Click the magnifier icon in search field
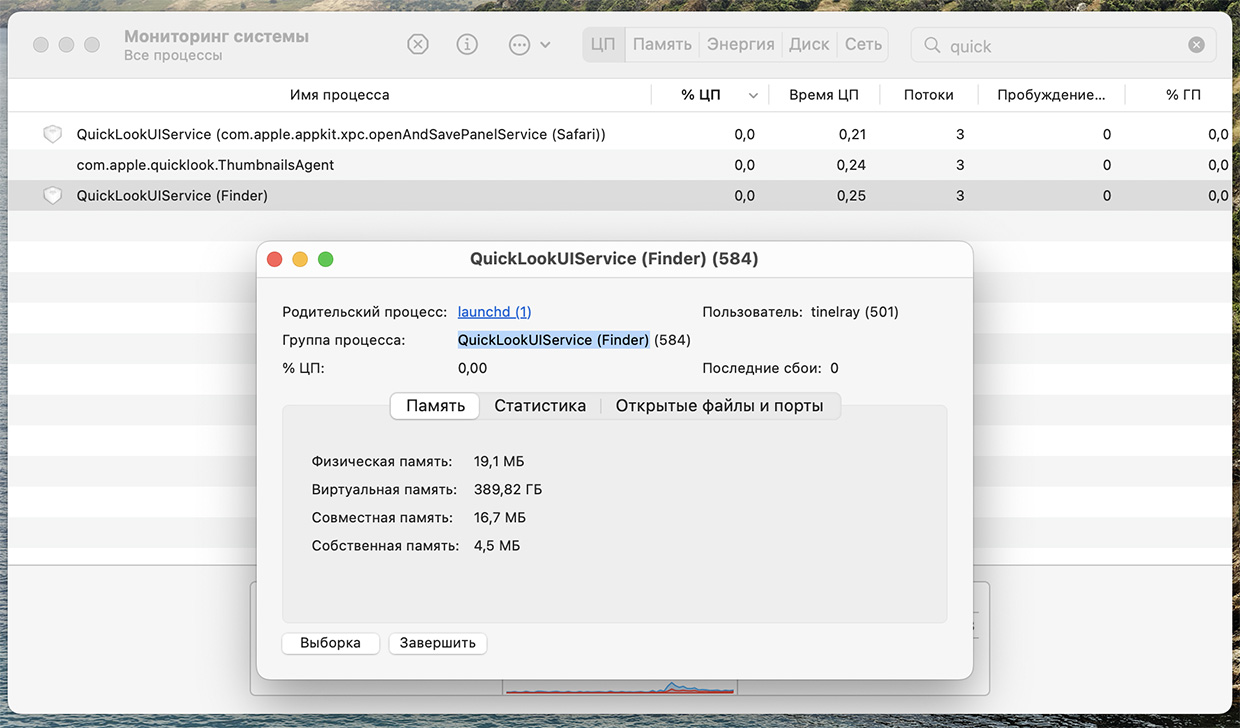The width and height of the screenshot is (1240, 728). pyautogui.click(x=932, y=46)
